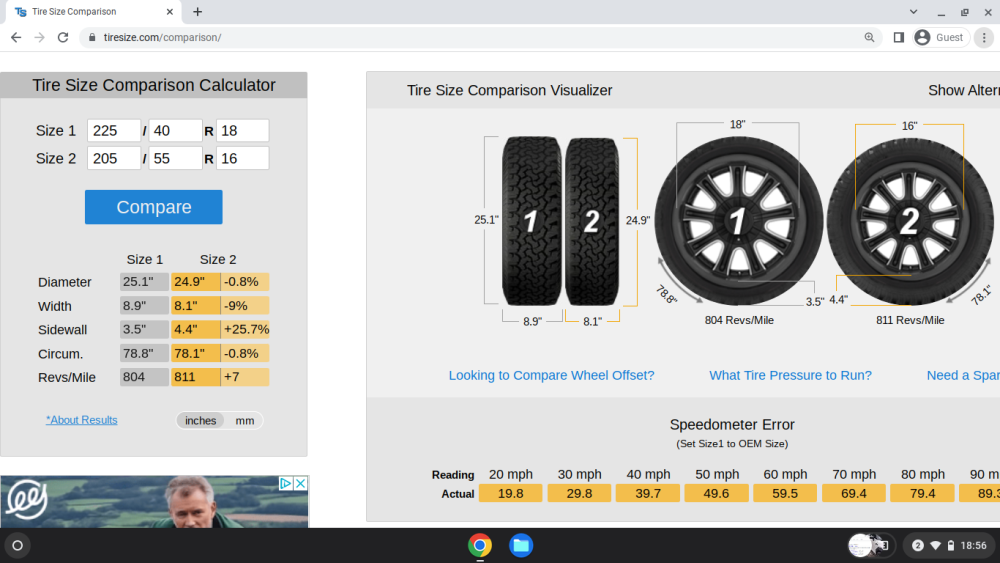Click wheel 2 side-view image
The image size is (1000, 563).
pyautogui.click(x=910, y=221)
